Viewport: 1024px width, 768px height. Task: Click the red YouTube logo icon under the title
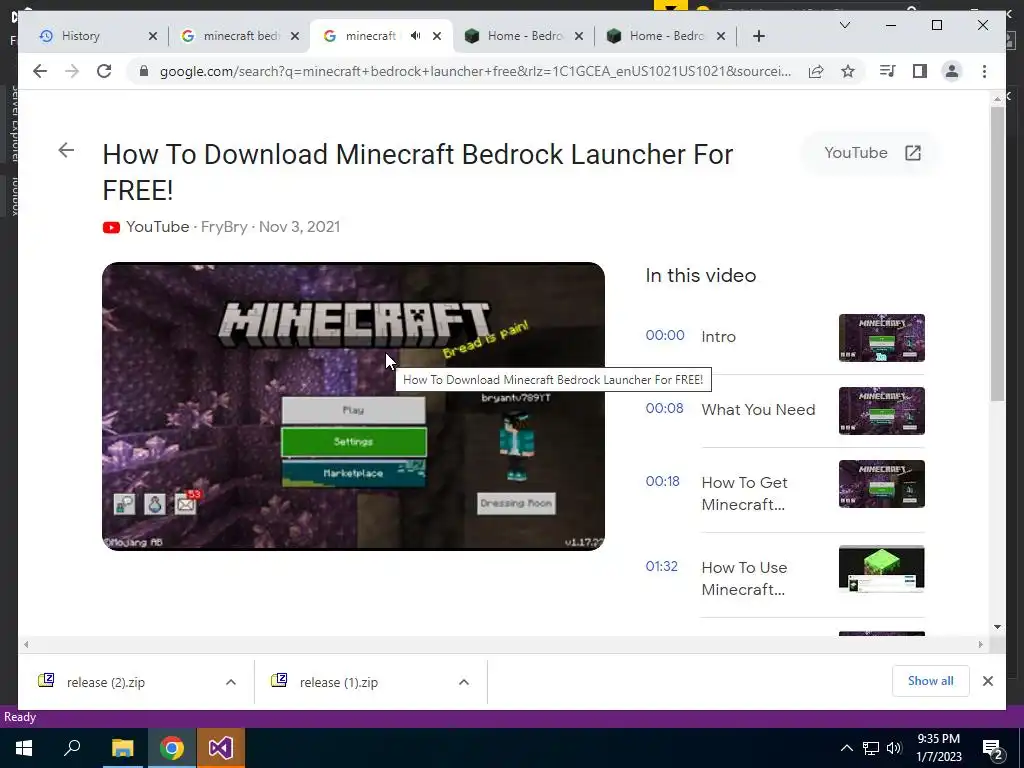(111, 227)
